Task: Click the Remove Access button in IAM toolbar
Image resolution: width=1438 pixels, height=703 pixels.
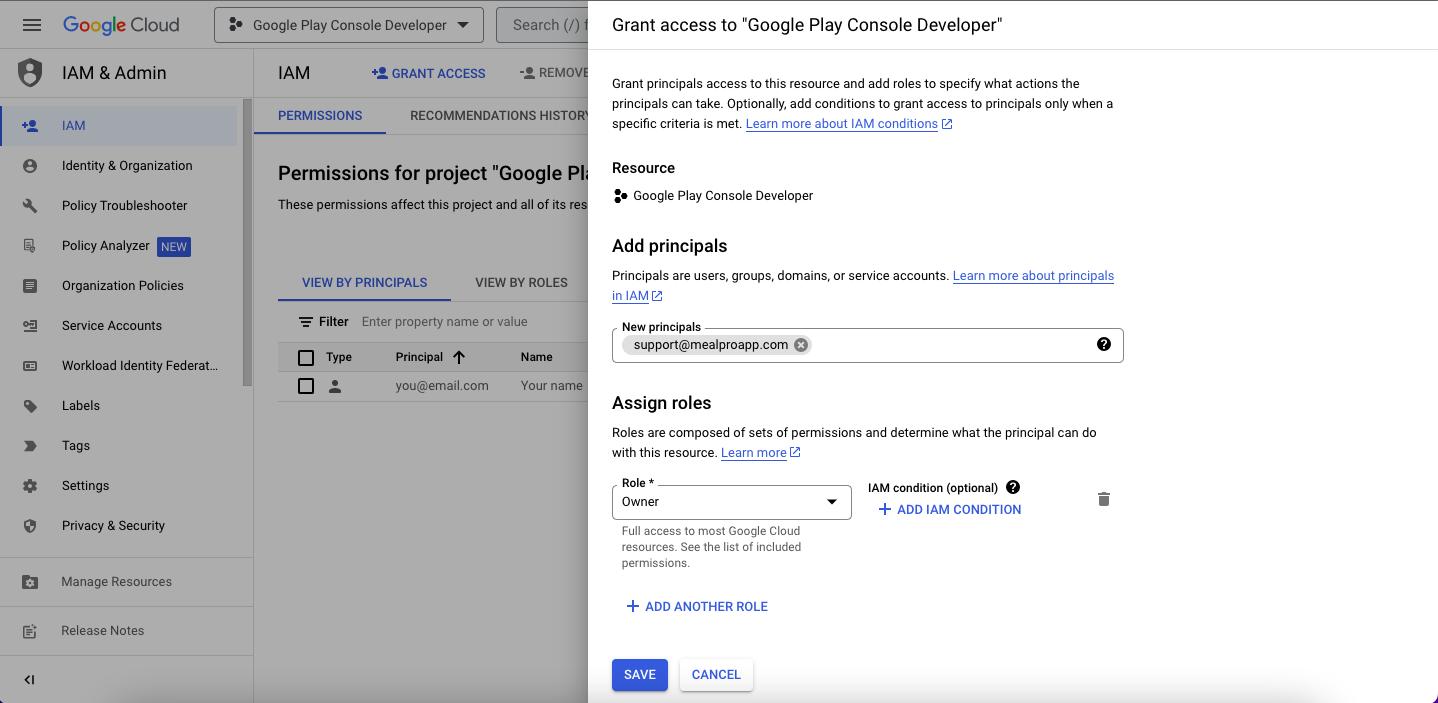Action: click(x=553, y=73)
